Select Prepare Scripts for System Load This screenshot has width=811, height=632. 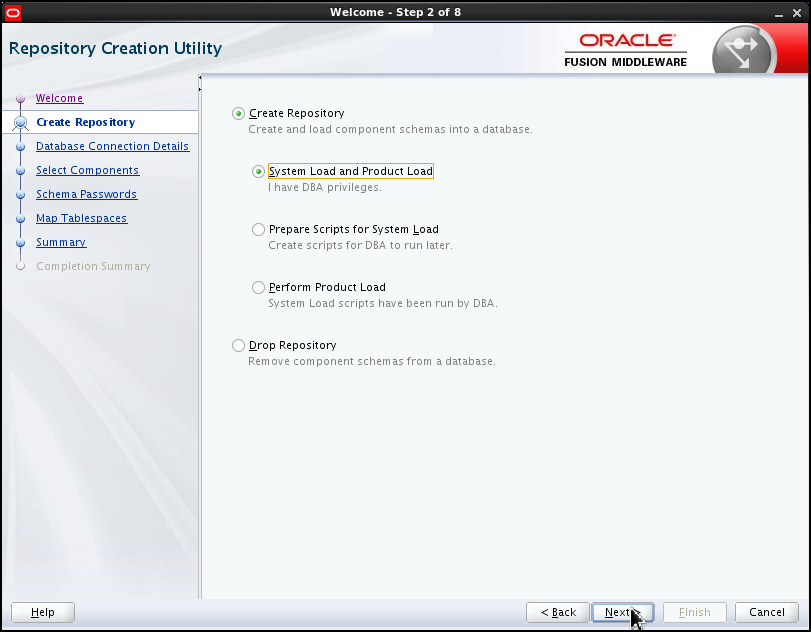pyautogui.click(x=258, y=229)
